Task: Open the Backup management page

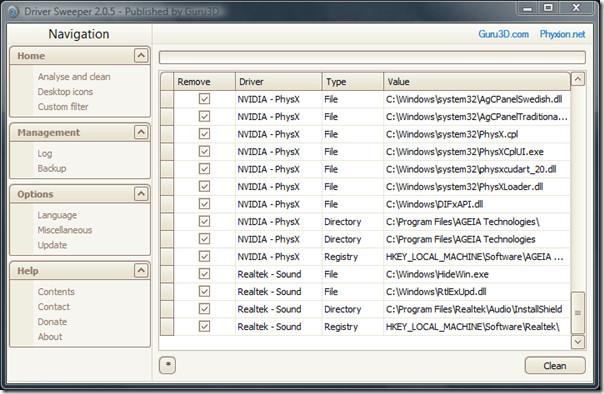Action: pyautogui.click(x=52, y=168)
